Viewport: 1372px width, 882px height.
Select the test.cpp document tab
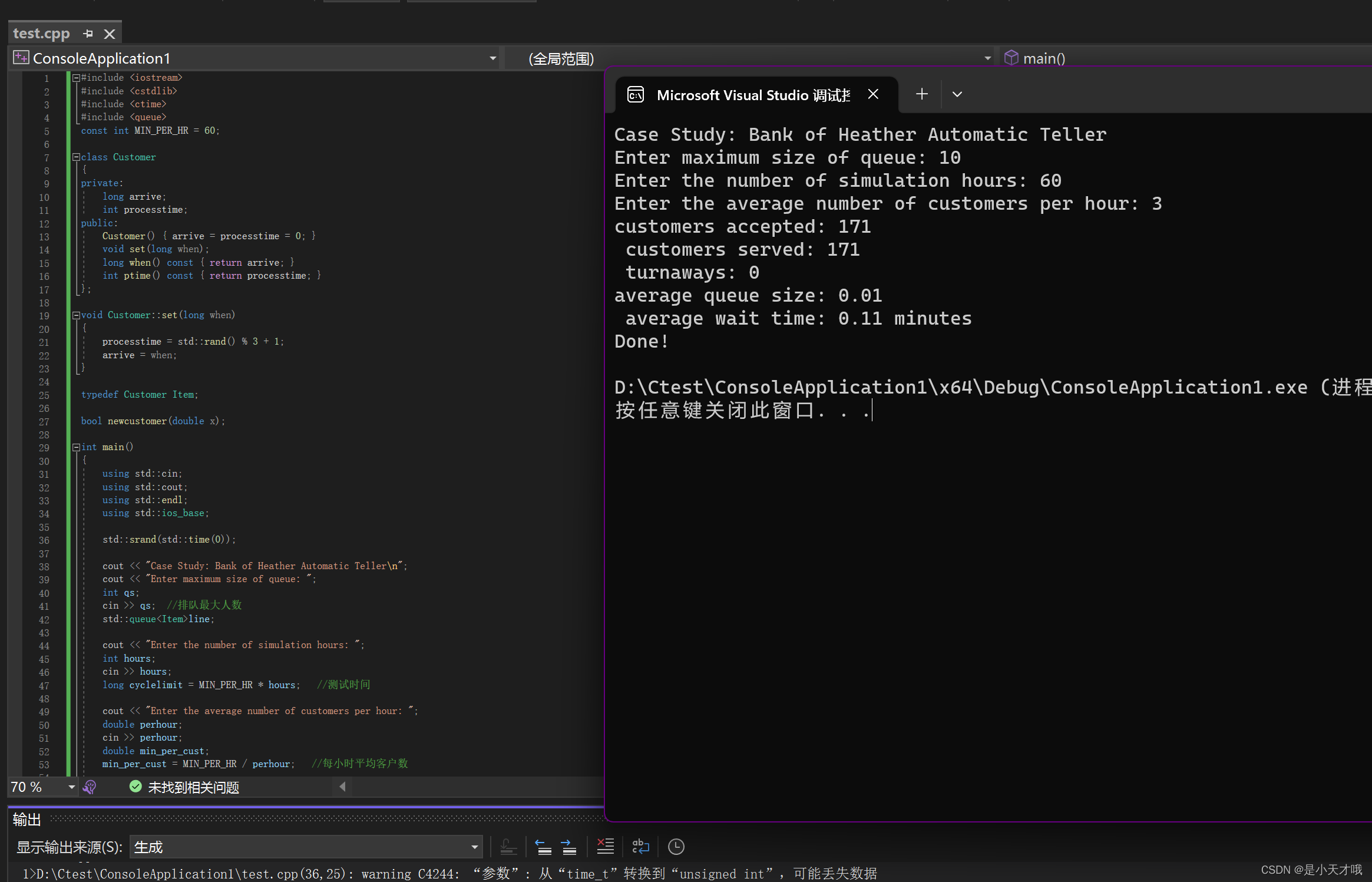tap(41, 33)
